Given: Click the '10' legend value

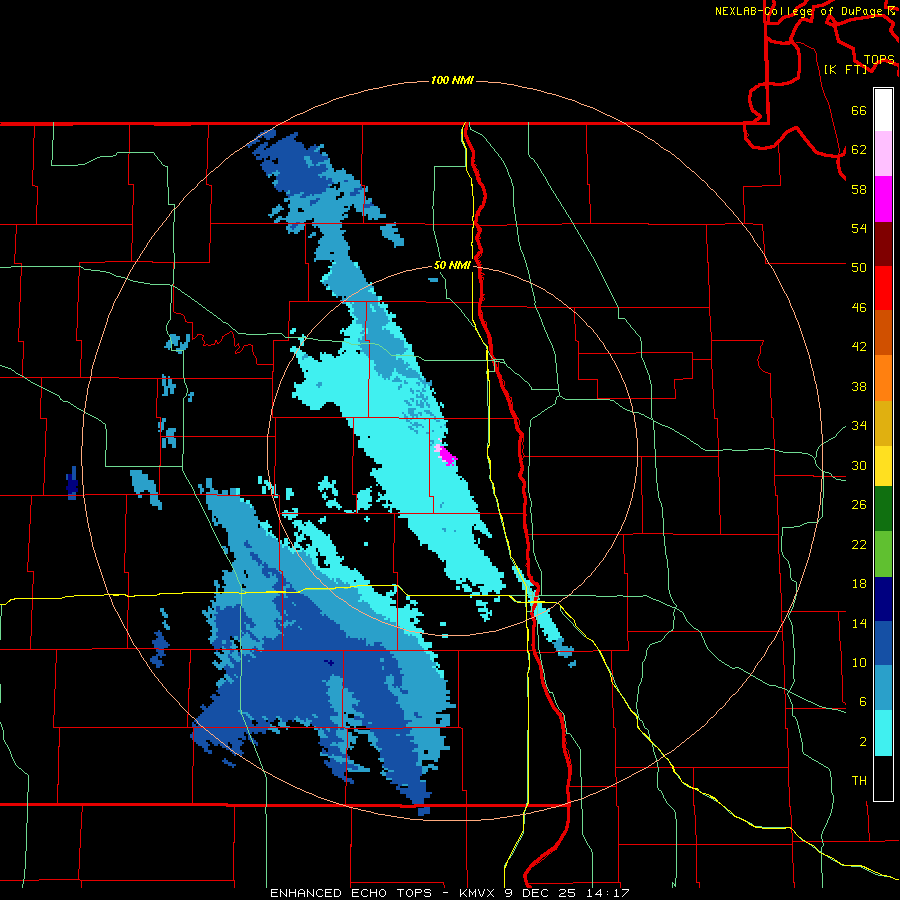Looking at the screenshot, I should [x=859, y=663].
